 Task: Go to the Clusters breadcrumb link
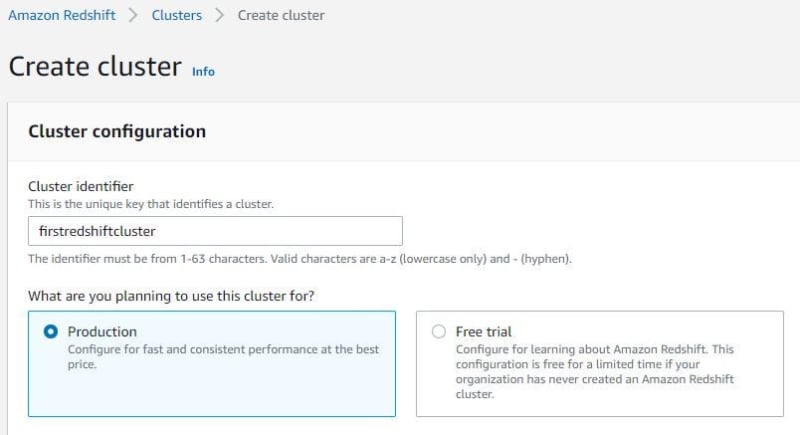(177, 15)
